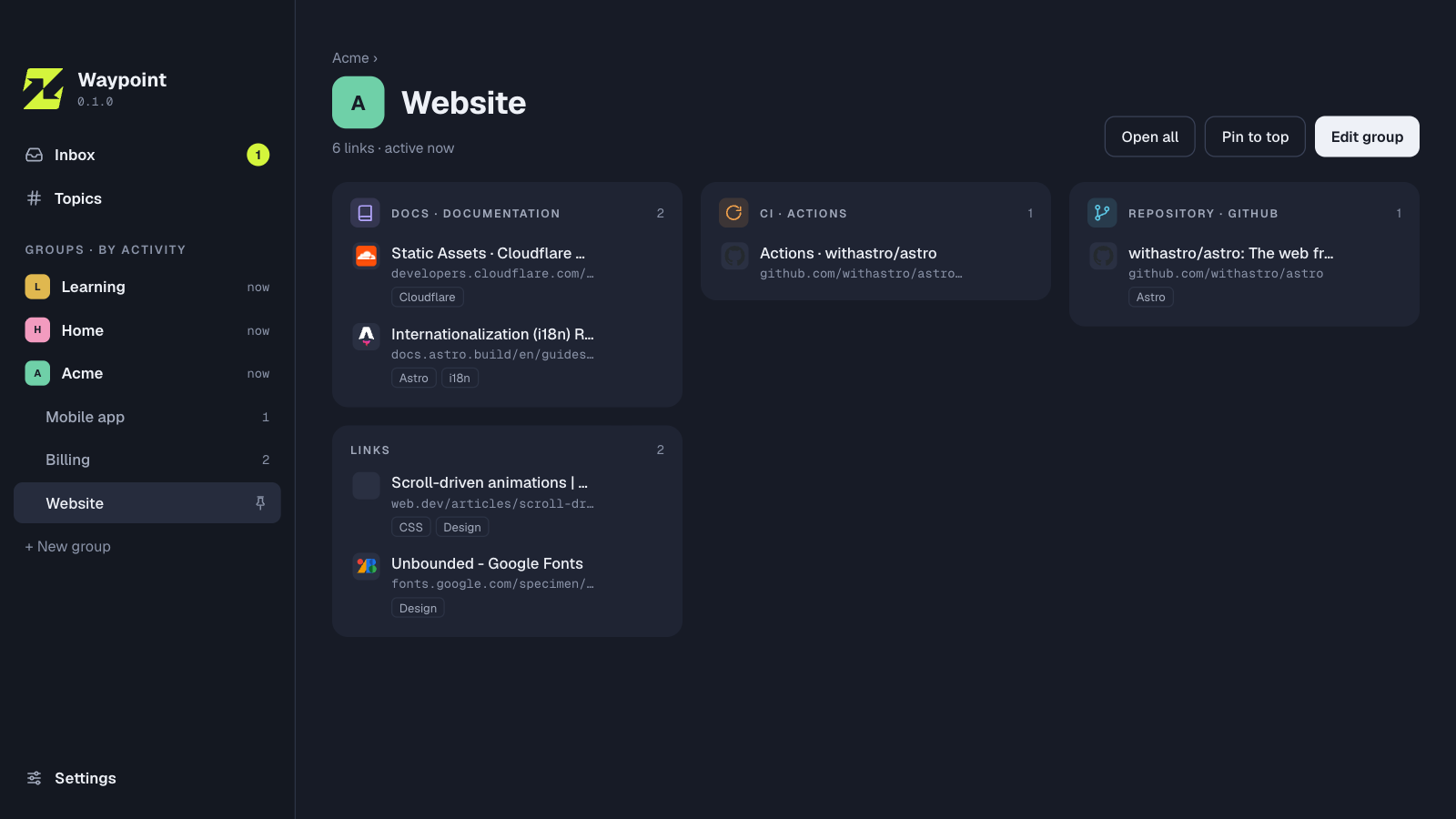The image size is (1456, 819).
Task: Click the Waypoint logo icon
Action: [x=44, y=89]
